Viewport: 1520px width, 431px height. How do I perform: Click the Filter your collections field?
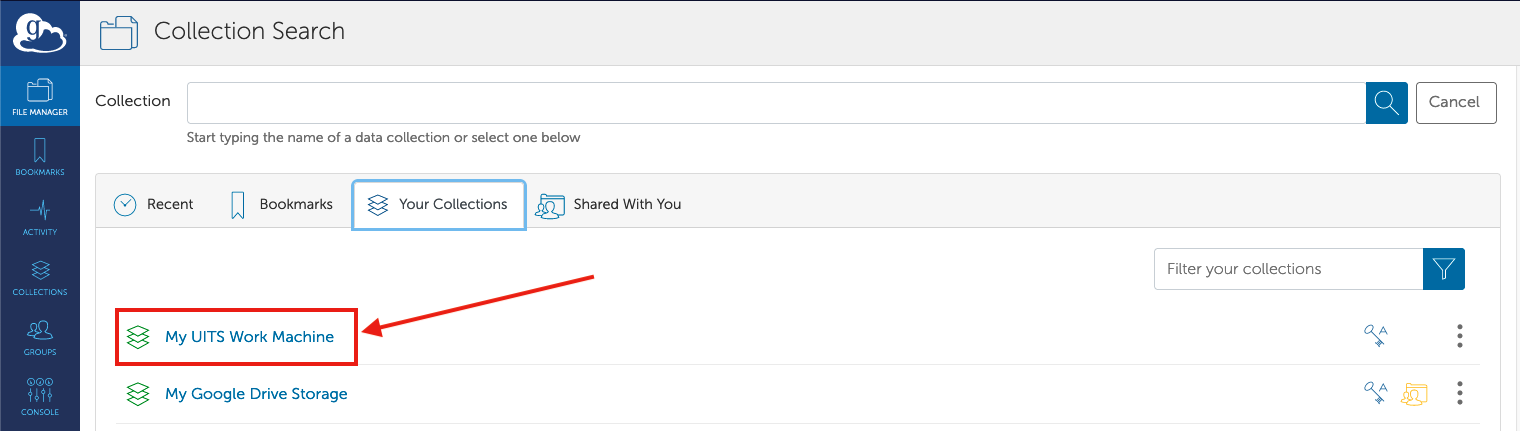(1288, 268)
